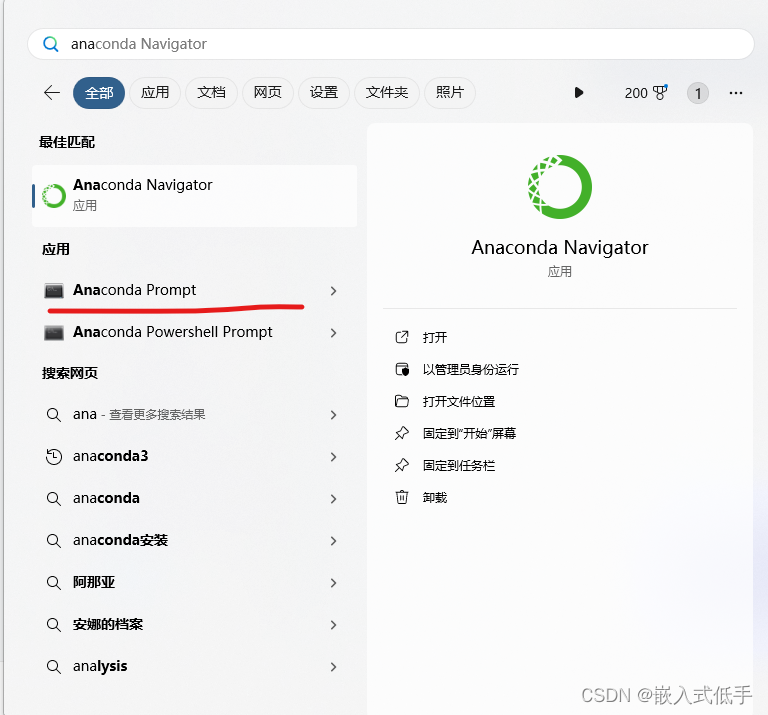
Task: Choose 固定到"开始"屏幕
Action: [469, 434]
